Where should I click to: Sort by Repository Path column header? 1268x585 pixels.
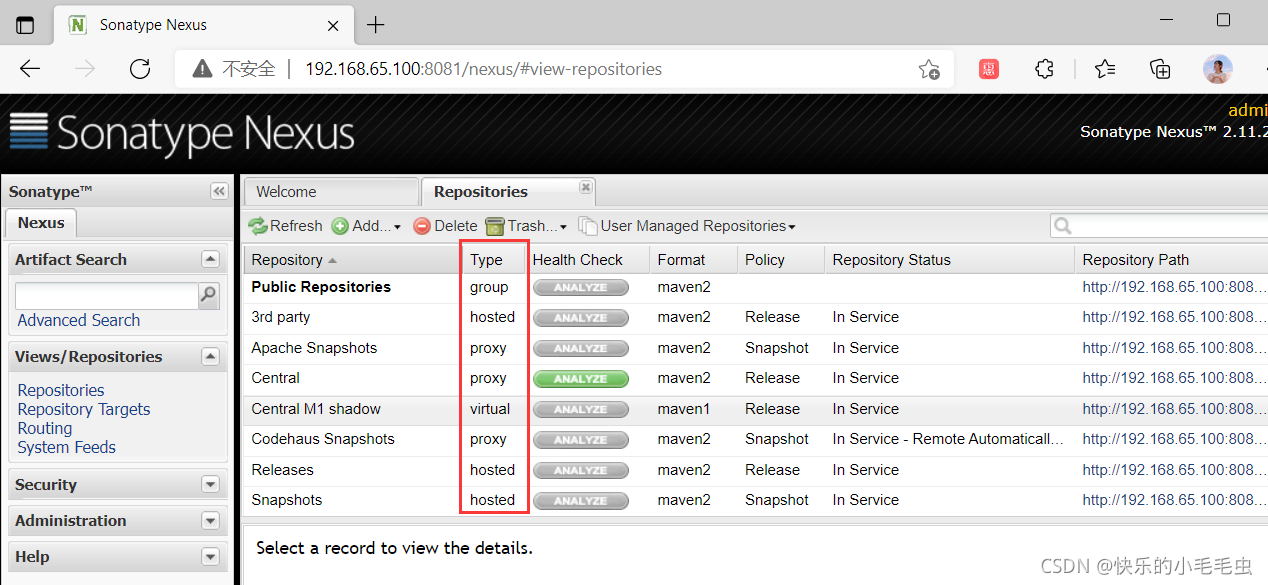pyautogui.click(x=1171, y=260)
